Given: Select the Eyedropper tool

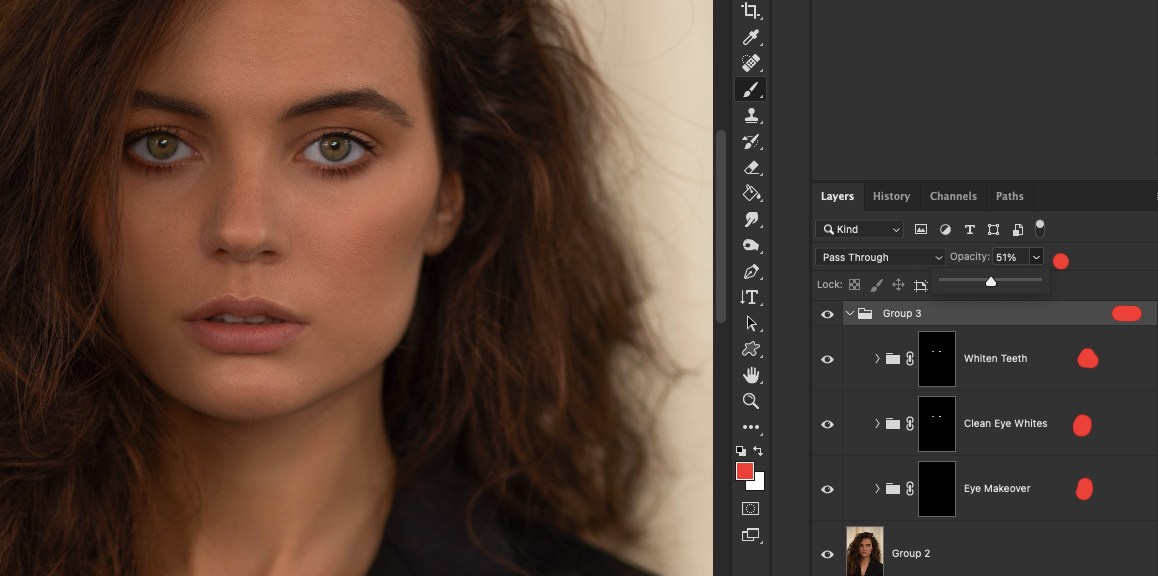Looking at the screenshot, I should tap(751, 37).
